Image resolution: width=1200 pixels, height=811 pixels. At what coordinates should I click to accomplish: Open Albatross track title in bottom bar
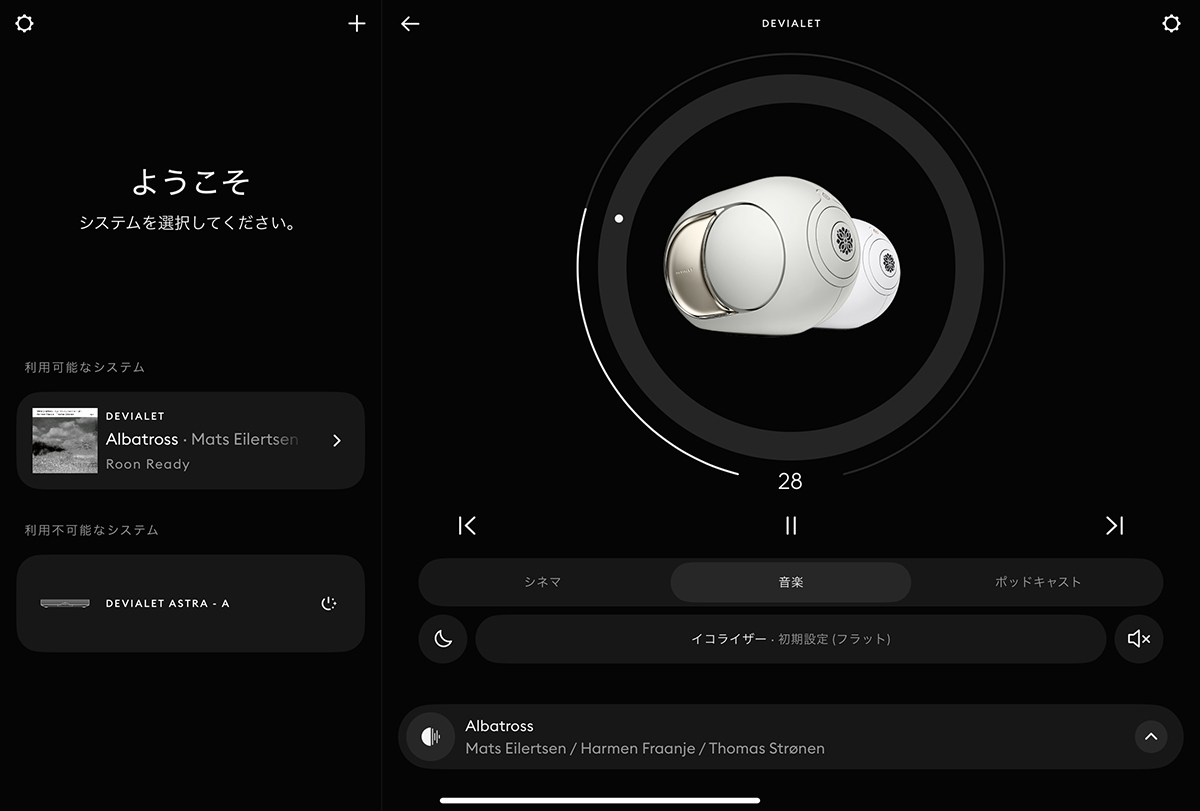[499, 726]
